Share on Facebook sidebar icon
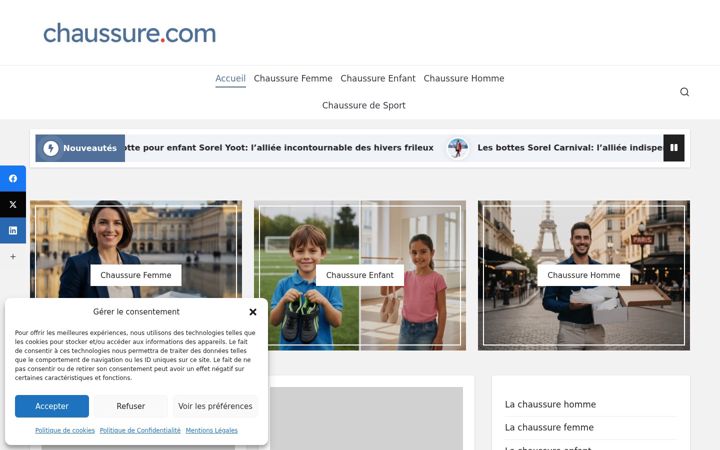720x450 pixels. (x=13, y=178)
